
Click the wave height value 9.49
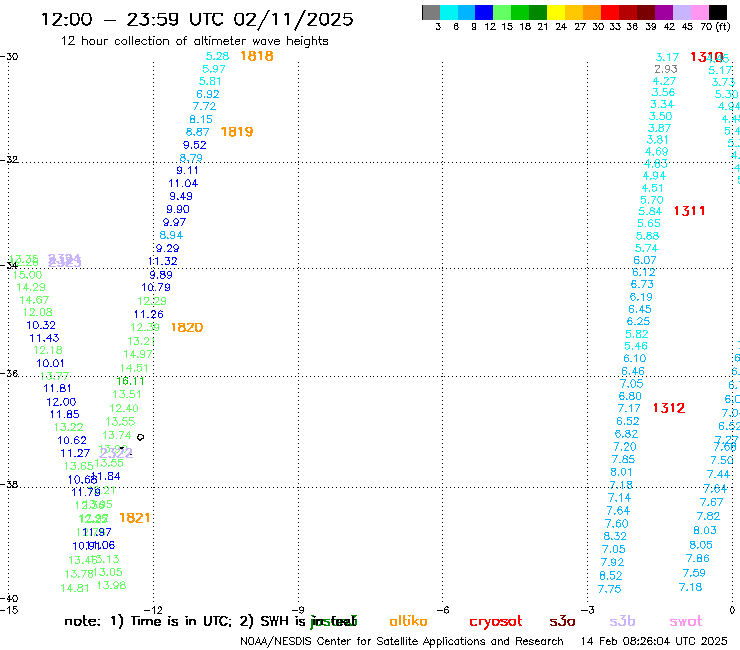181,196
